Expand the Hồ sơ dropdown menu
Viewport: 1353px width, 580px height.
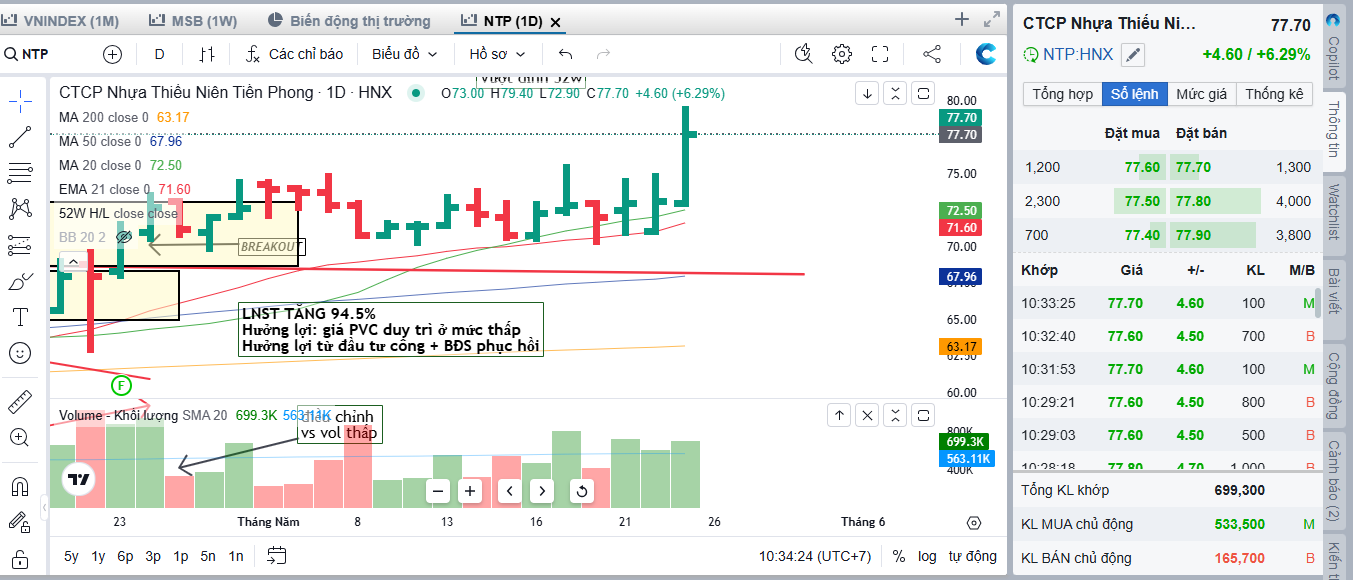[x=497, y=54]
